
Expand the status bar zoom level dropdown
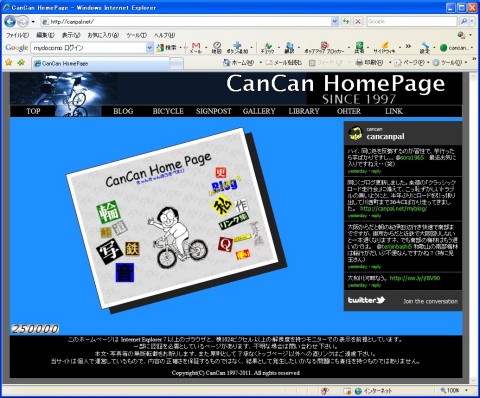coord(466,390)
